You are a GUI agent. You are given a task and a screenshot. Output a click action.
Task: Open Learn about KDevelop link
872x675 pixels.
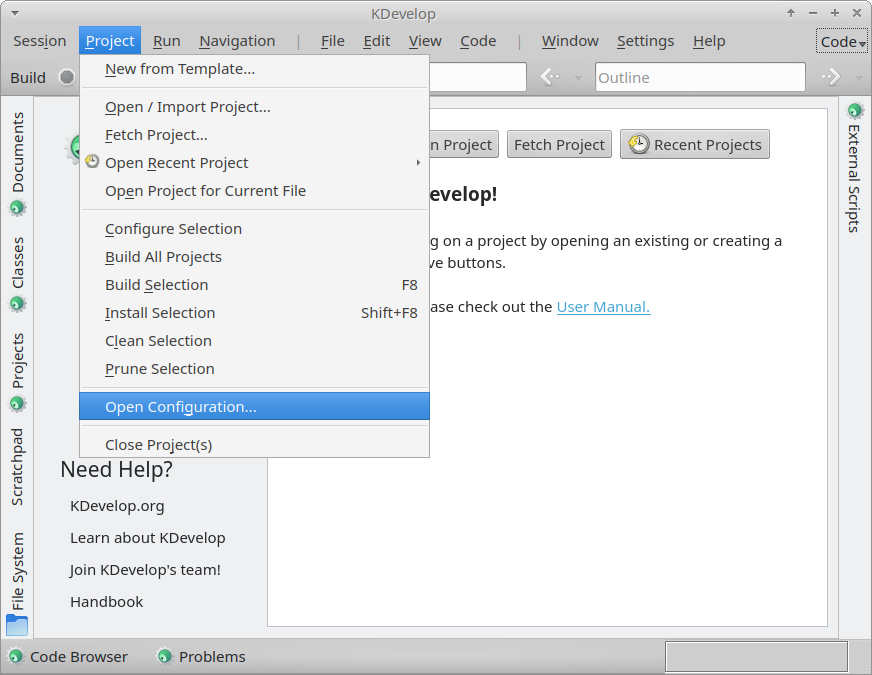pyautogui.click(x=147, y=538)
